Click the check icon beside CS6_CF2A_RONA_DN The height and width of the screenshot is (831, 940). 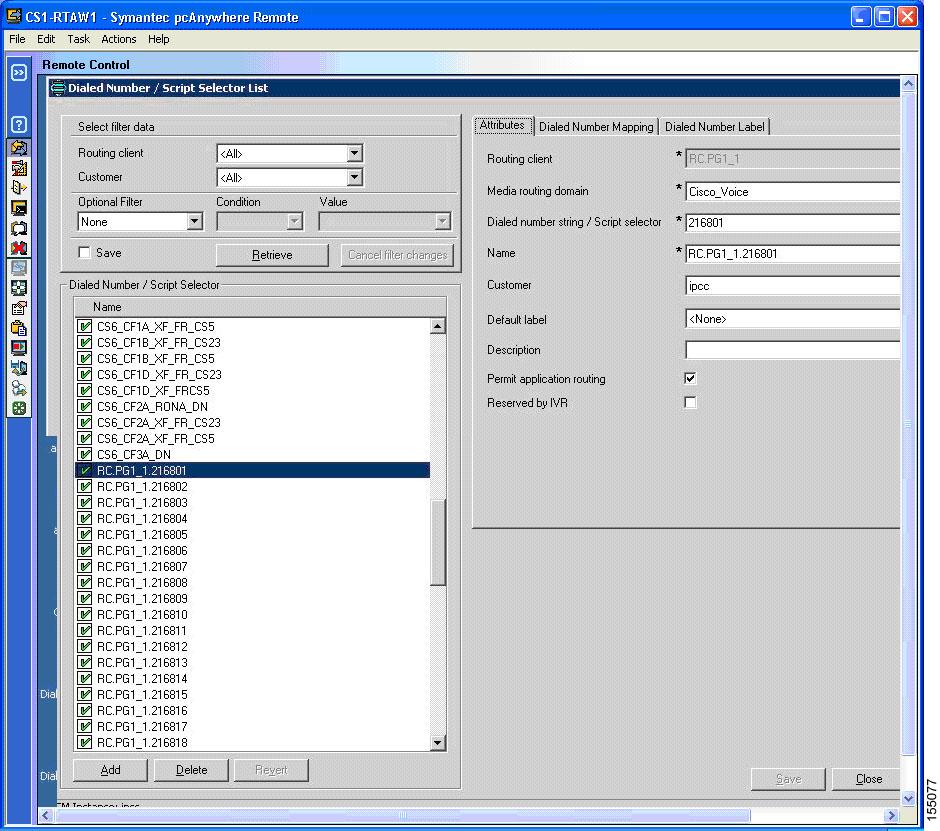tap(85, 407)
